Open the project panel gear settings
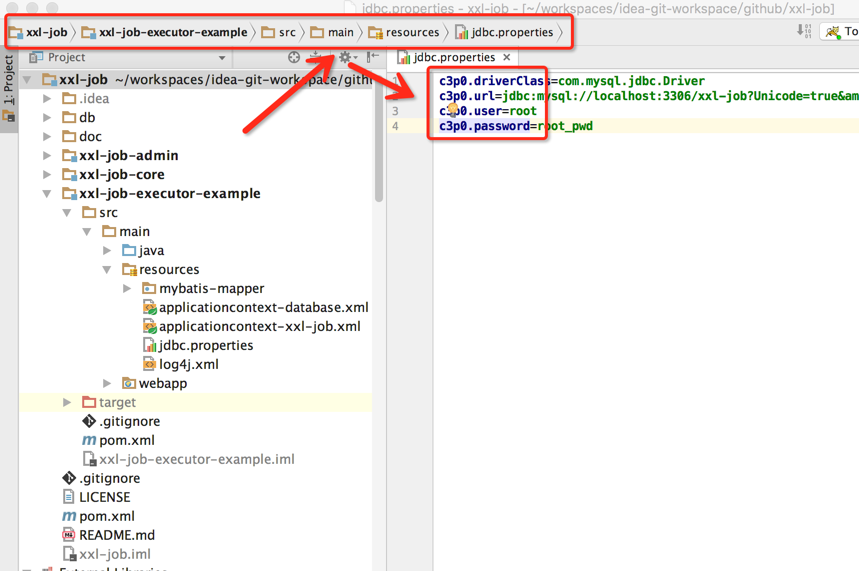 347,57
